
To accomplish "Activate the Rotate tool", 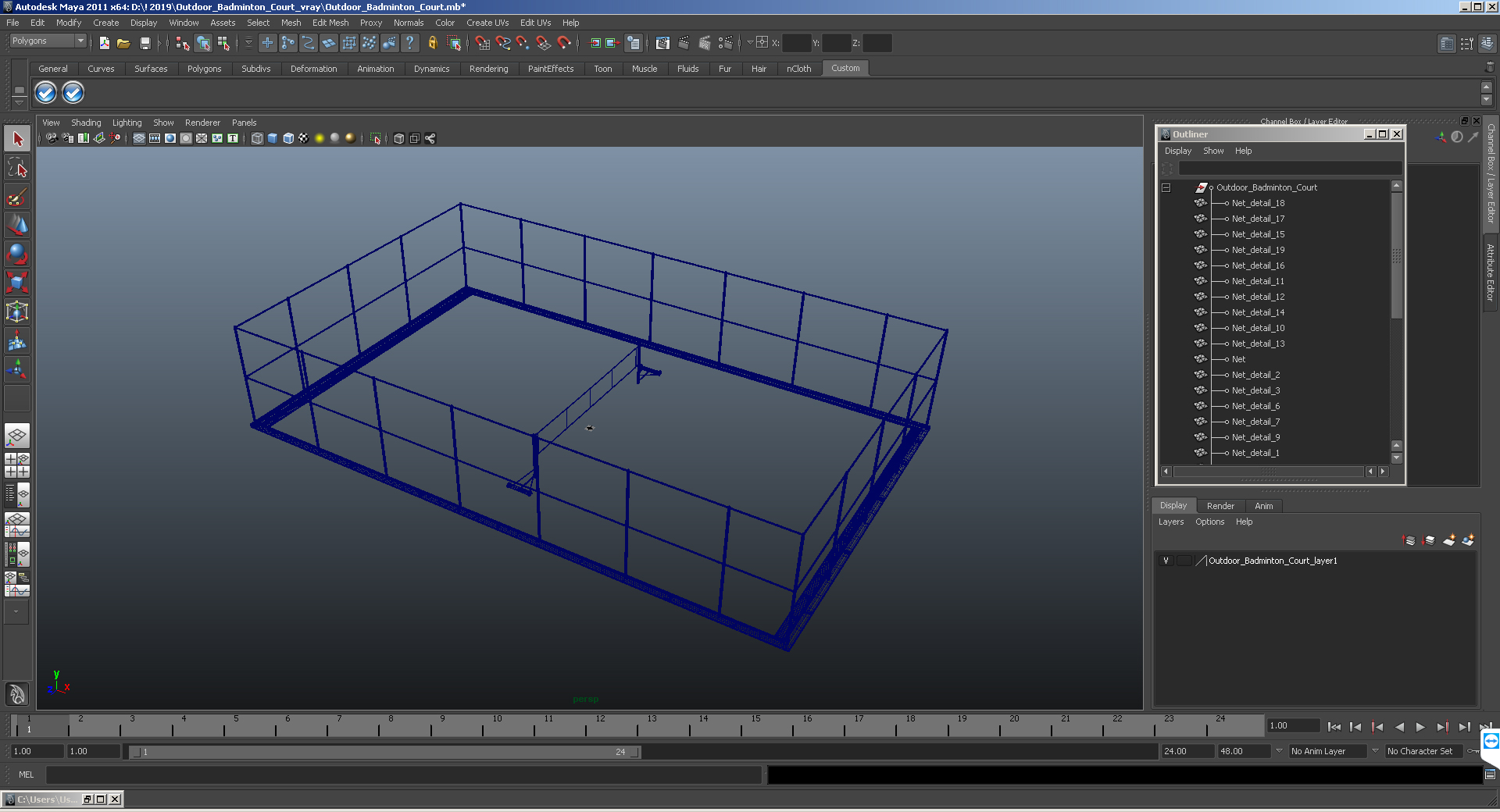I will point(17,254).
